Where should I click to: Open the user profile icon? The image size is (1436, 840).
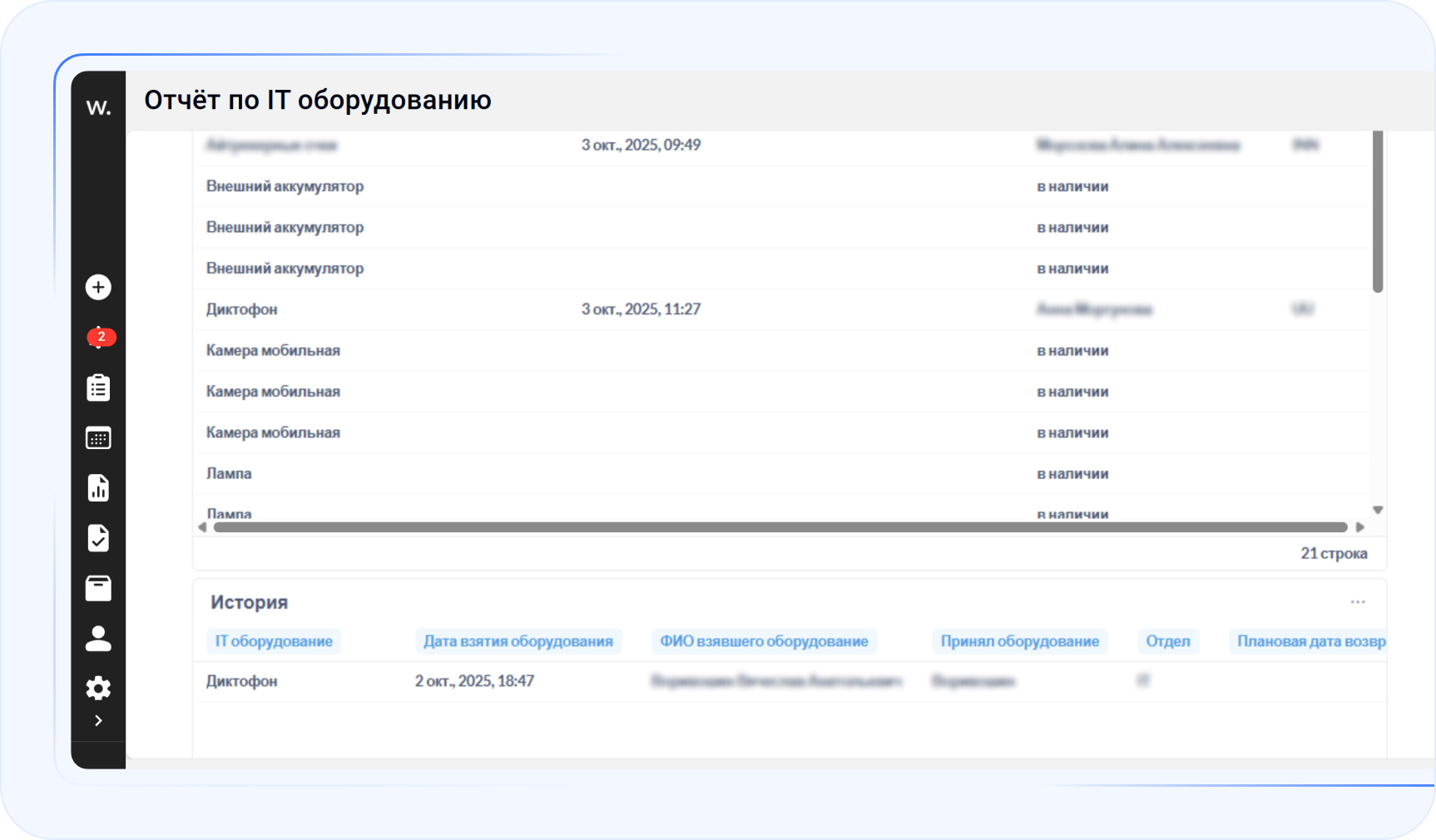(98, 639)
